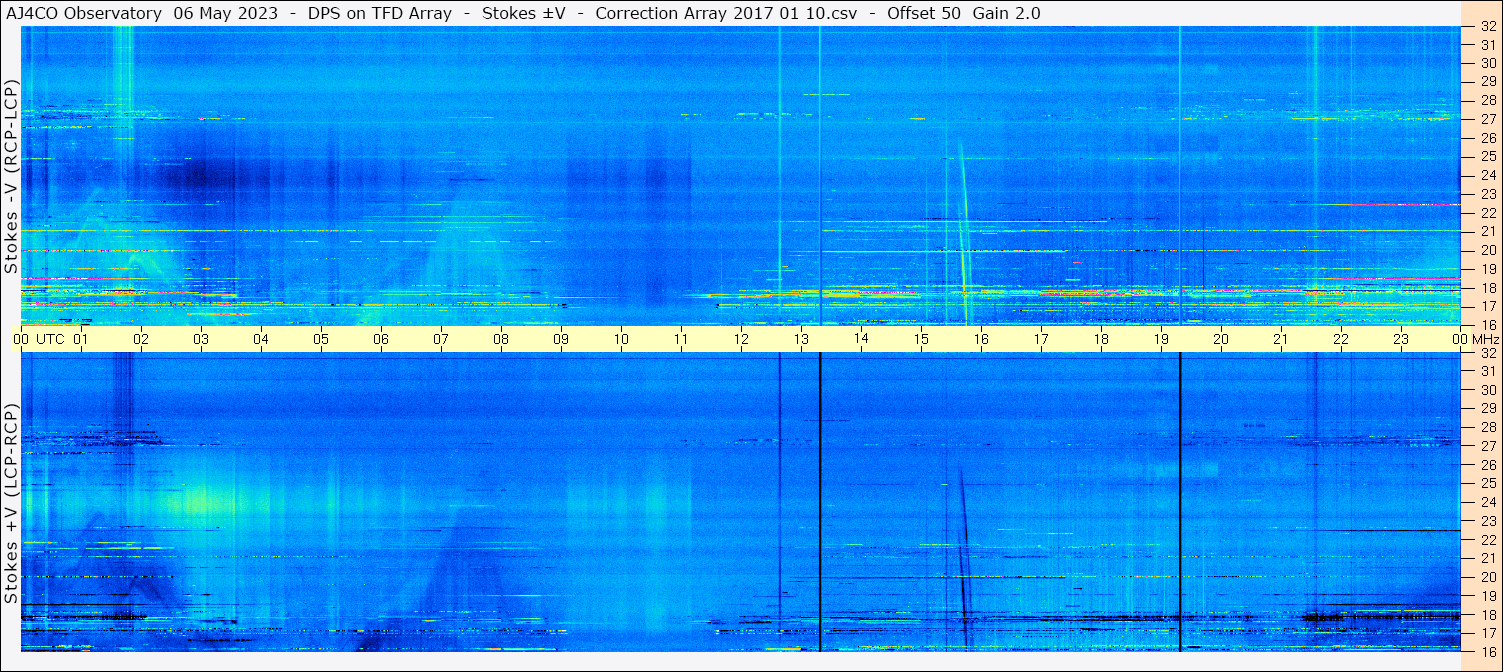Click the 21 hour tick on time axis
1503x672 pixels.
click(x=1281, y=339)
